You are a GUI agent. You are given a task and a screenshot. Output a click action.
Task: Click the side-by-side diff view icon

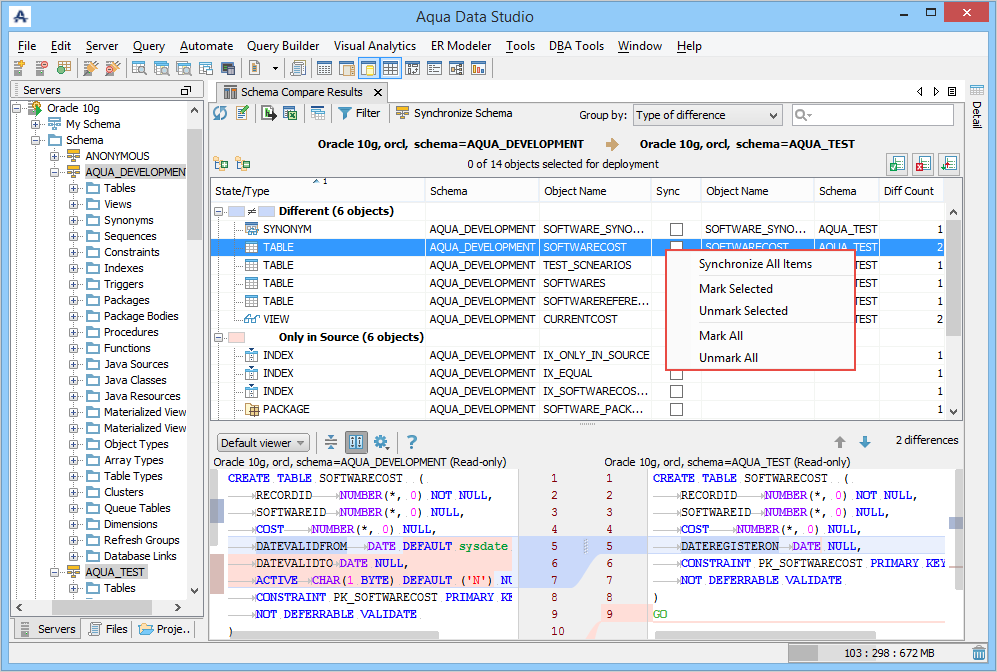[356, 442]
